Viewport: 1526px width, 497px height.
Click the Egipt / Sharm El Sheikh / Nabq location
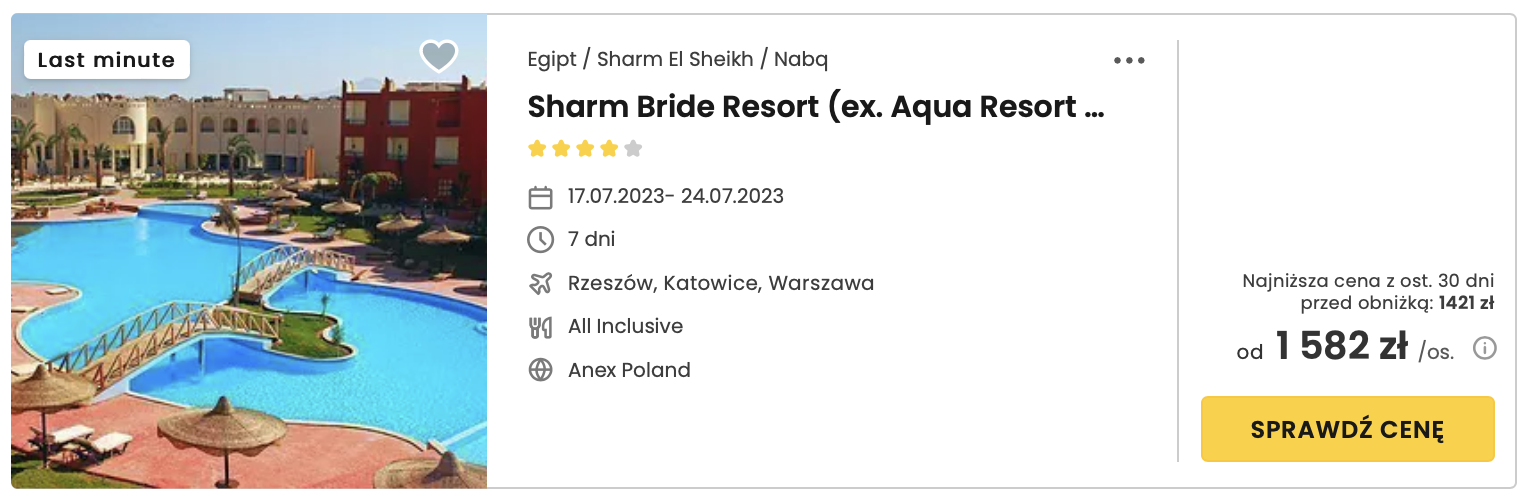(677, 59)
